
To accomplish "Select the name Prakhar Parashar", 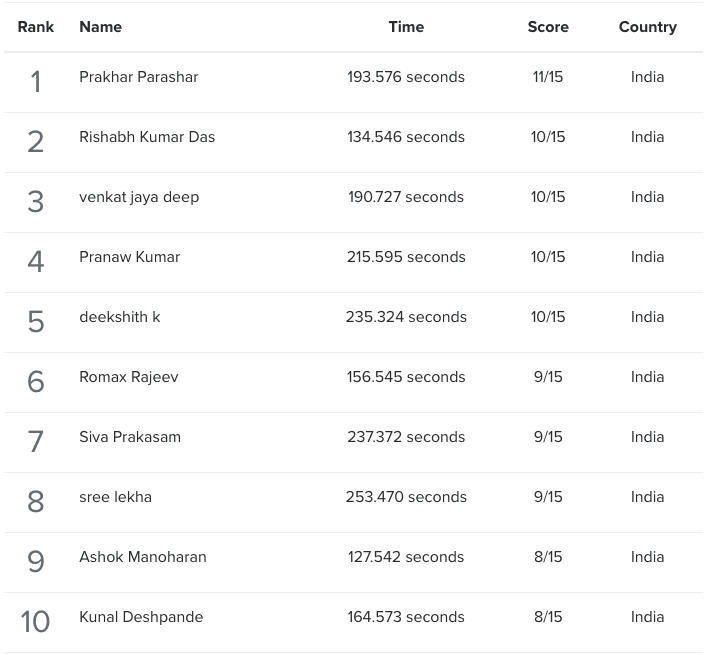I will coord(139,77).
